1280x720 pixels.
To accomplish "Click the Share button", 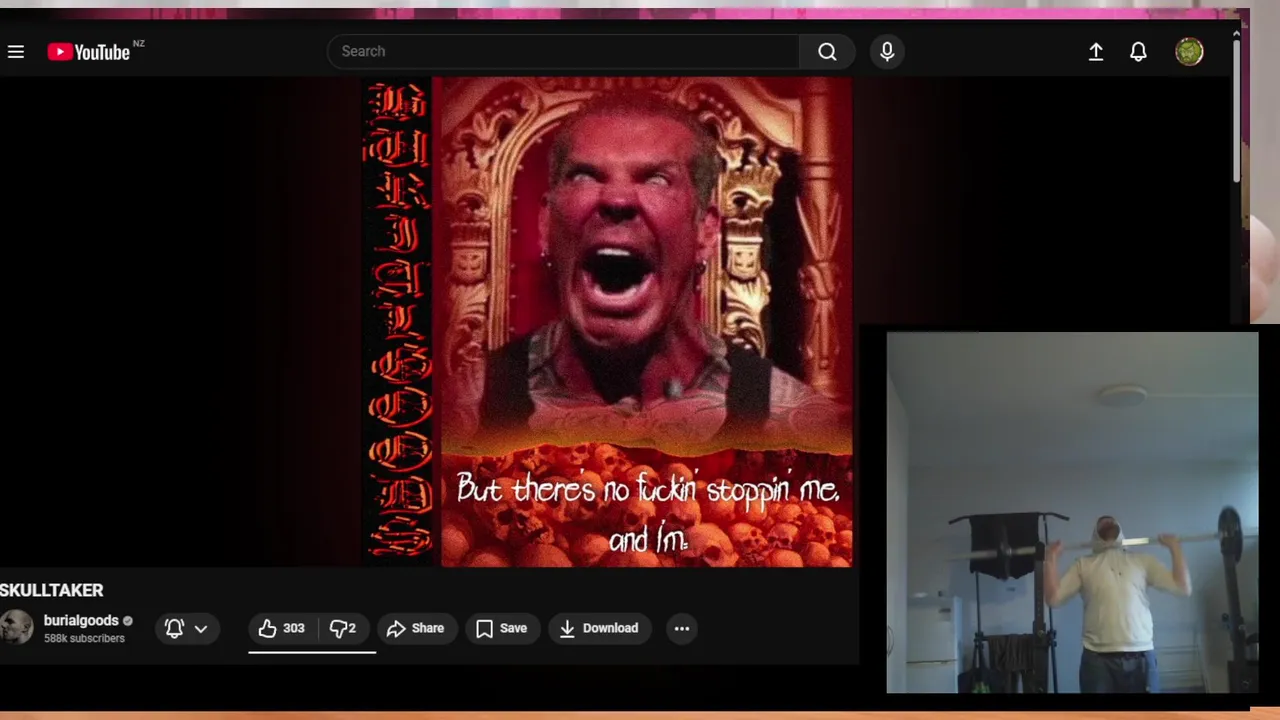I will point(415,628).
